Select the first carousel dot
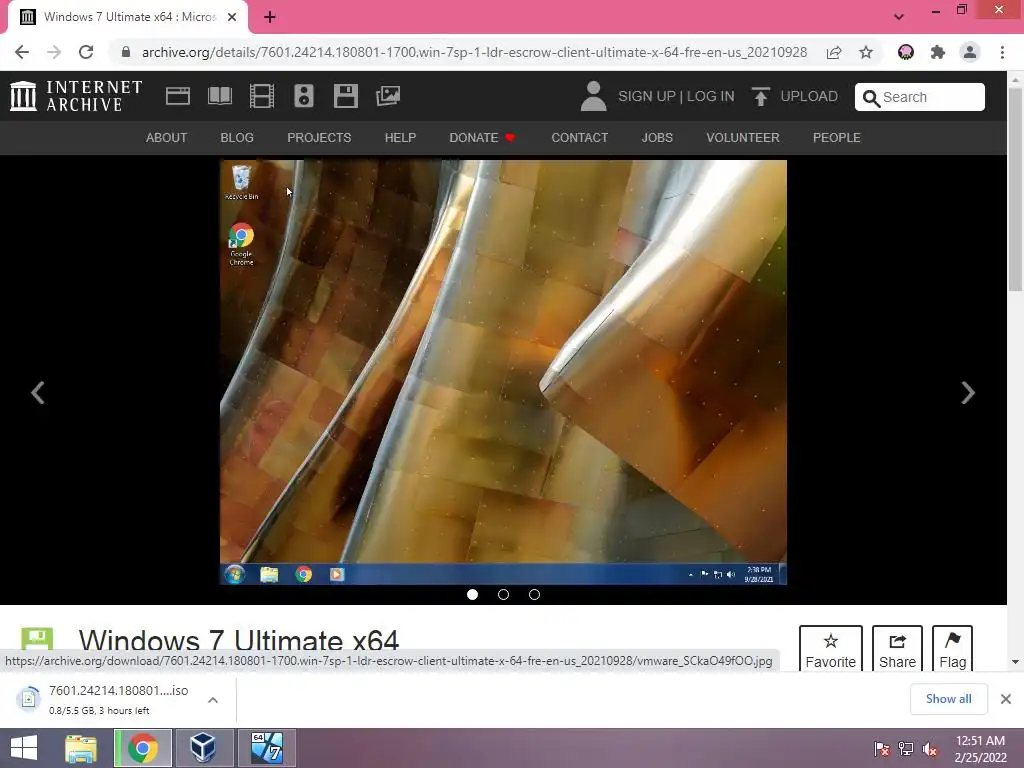 click(x=473, y=594)
